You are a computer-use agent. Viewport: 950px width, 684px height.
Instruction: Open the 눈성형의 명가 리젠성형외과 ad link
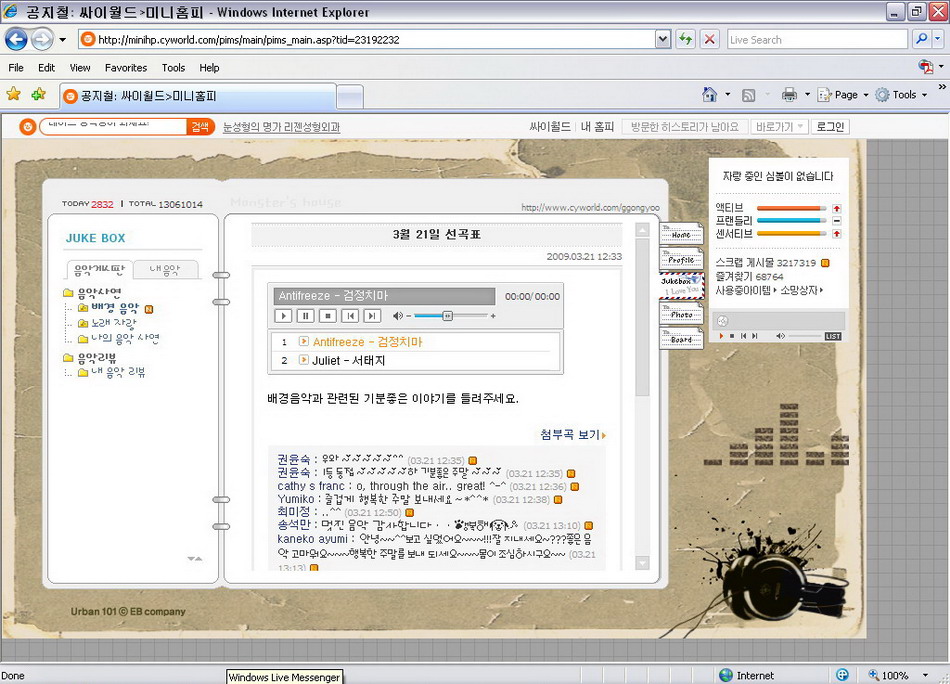click(281, 127)
